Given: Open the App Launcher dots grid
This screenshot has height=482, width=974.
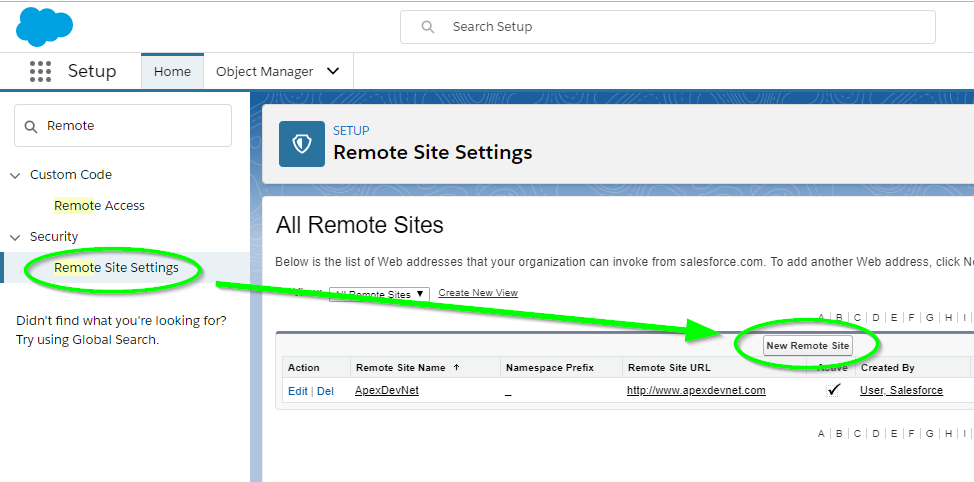Looking at the screenshot, I should pyautogui.click(x=40, y=71).
